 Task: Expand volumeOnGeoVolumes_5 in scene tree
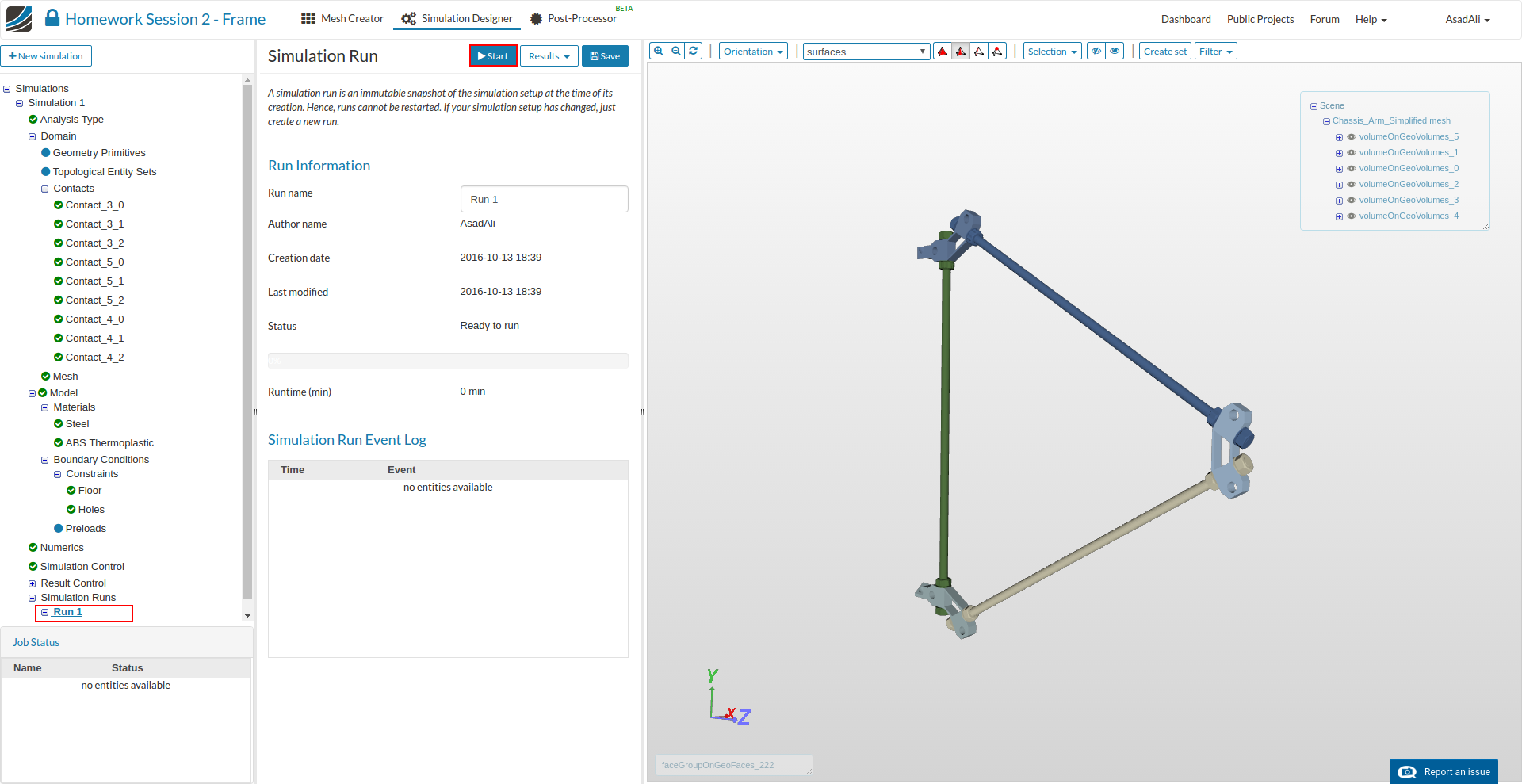click(x=1339, y=137)
